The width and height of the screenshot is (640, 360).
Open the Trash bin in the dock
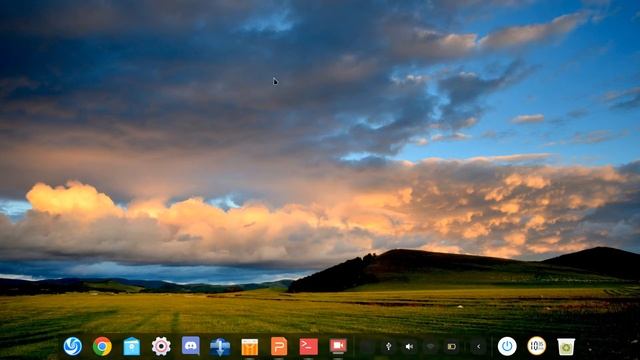coord(566,347)
